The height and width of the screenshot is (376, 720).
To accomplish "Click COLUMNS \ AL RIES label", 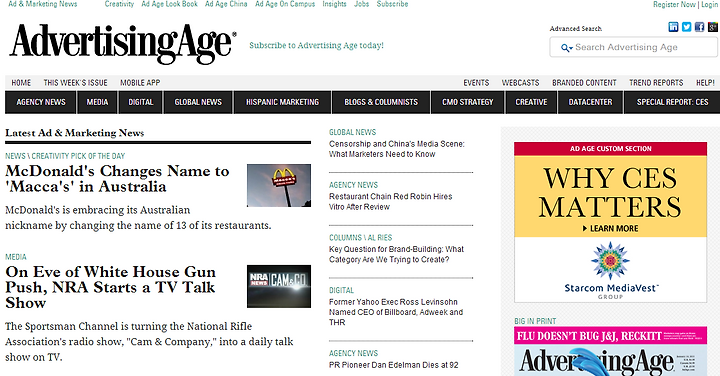I will (360, 238).
